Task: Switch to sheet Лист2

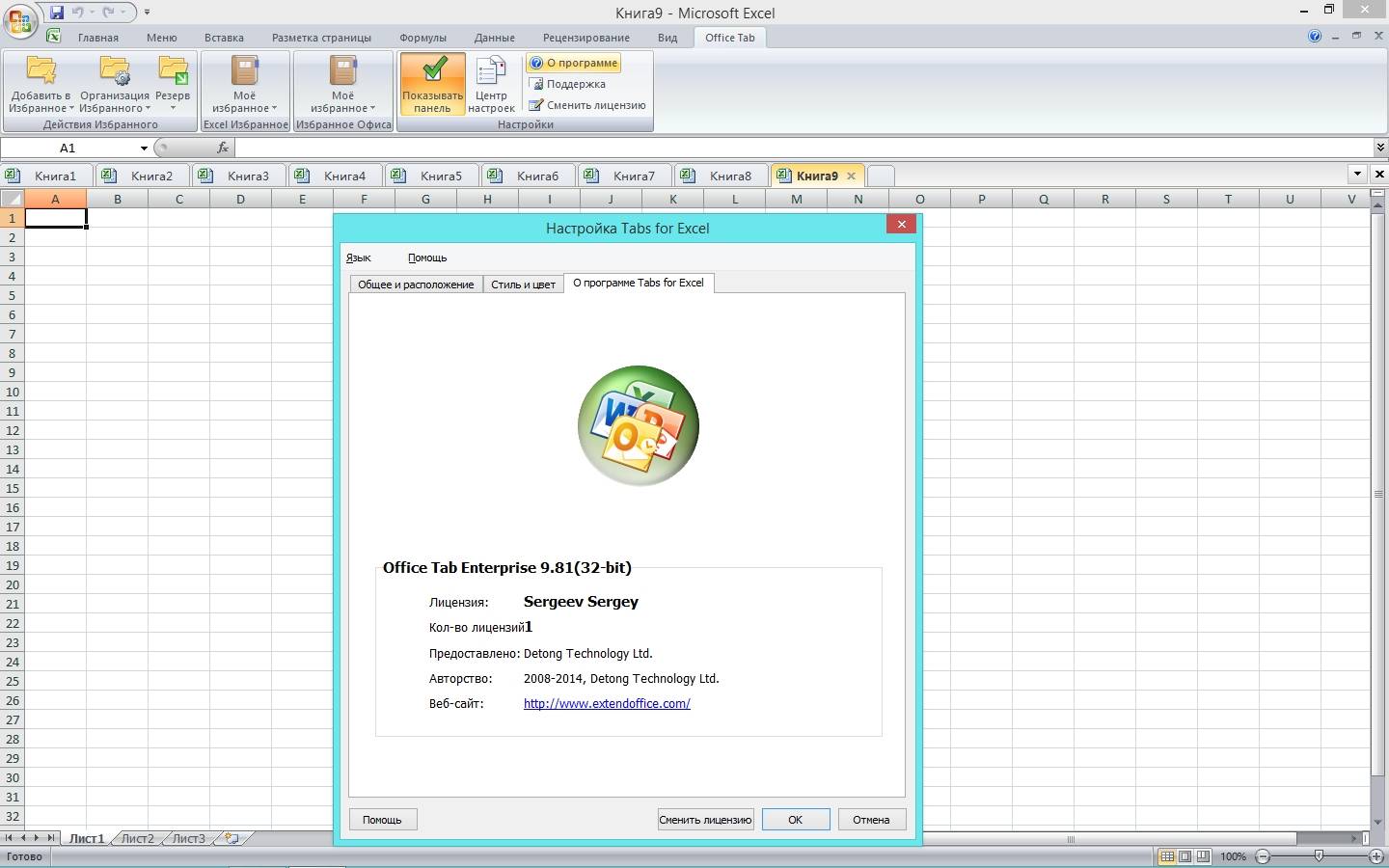Action: [x=138, y=839]
